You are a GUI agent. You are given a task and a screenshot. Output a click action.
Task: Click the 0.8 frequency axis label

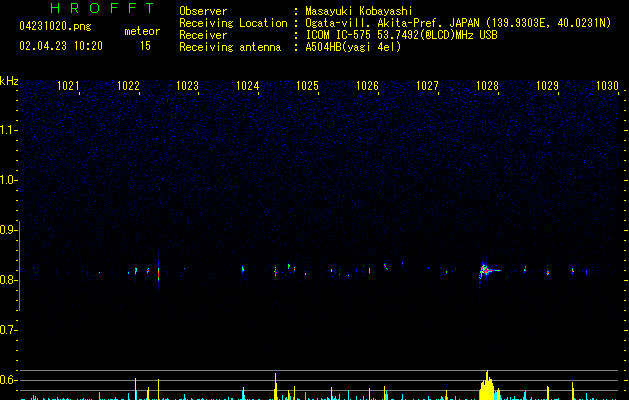[x=8, y=280]
